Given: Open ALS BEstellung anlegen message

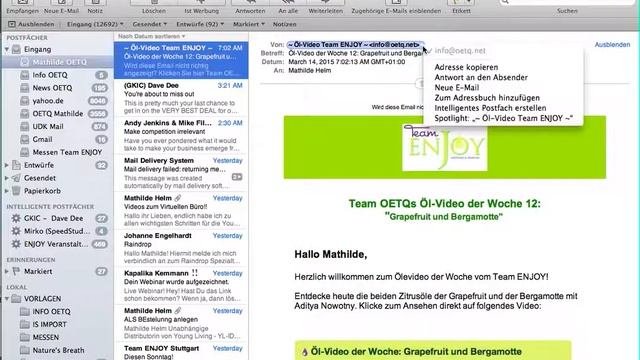Looking at the screenshot, I should (181, 323).
